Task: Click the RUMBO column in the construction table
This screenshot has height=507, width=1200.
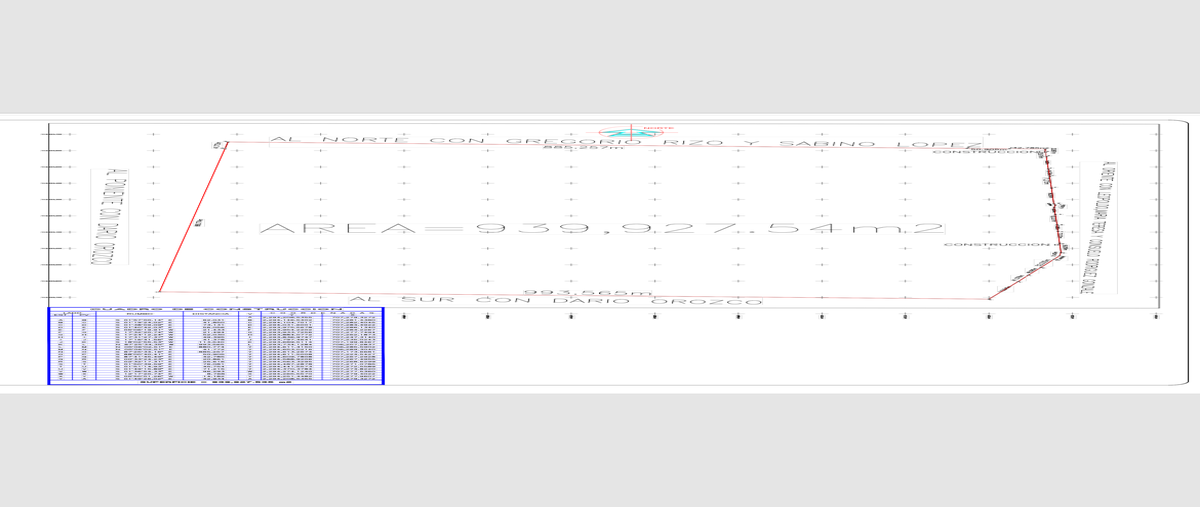Action: (140, 346)
